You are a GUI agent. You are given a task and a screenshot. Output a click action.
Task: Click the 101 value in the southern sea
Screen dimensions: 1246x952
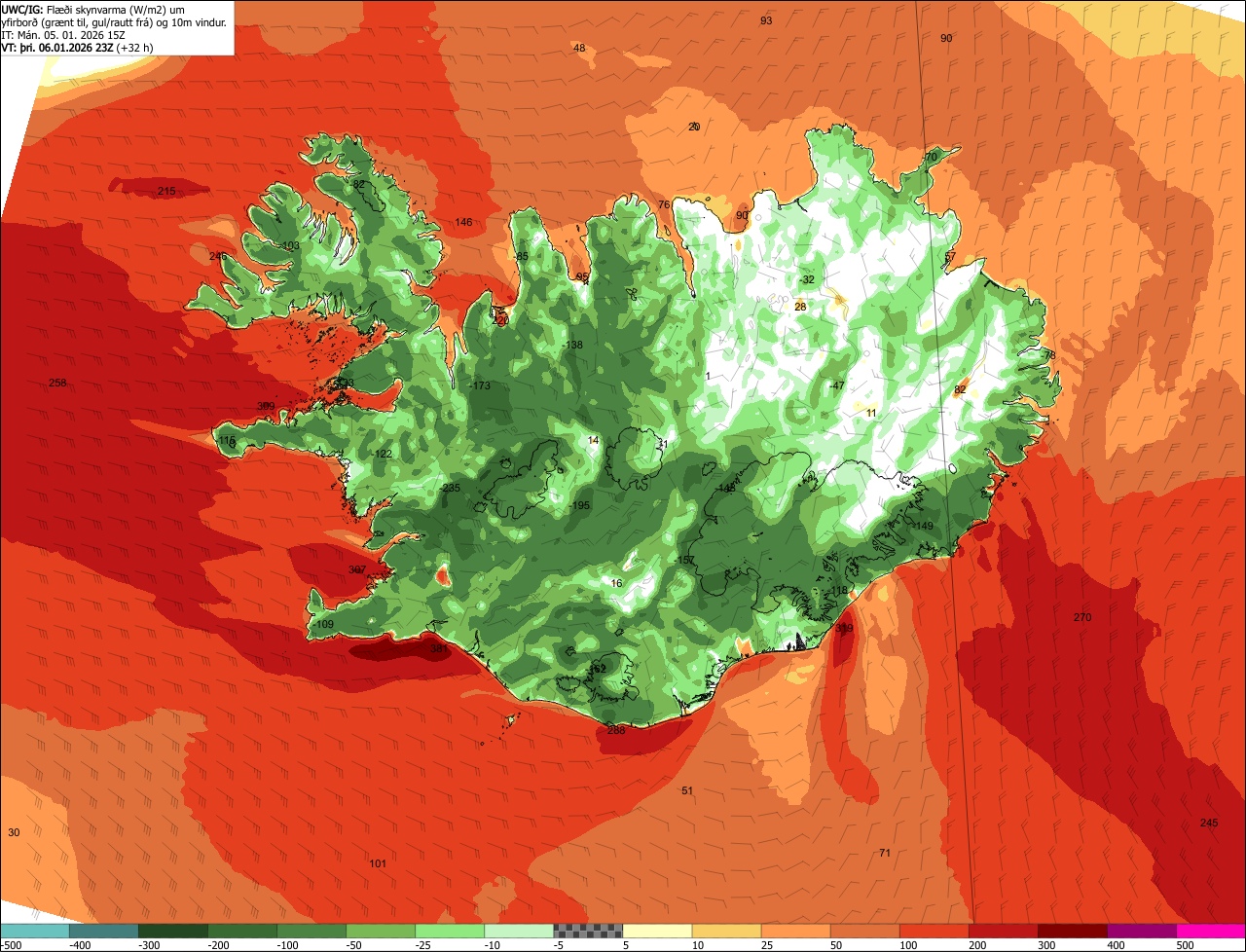click(378, 863)
